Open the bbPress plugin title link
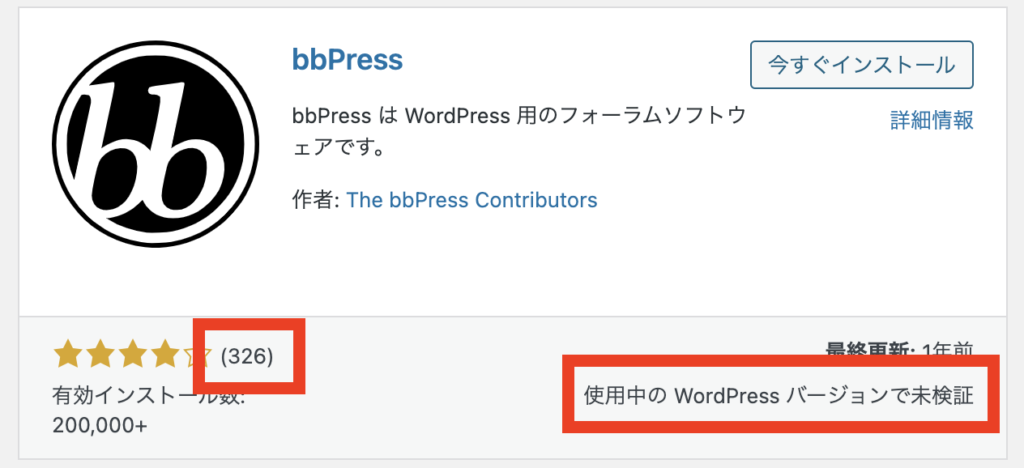 click(347, 61)
